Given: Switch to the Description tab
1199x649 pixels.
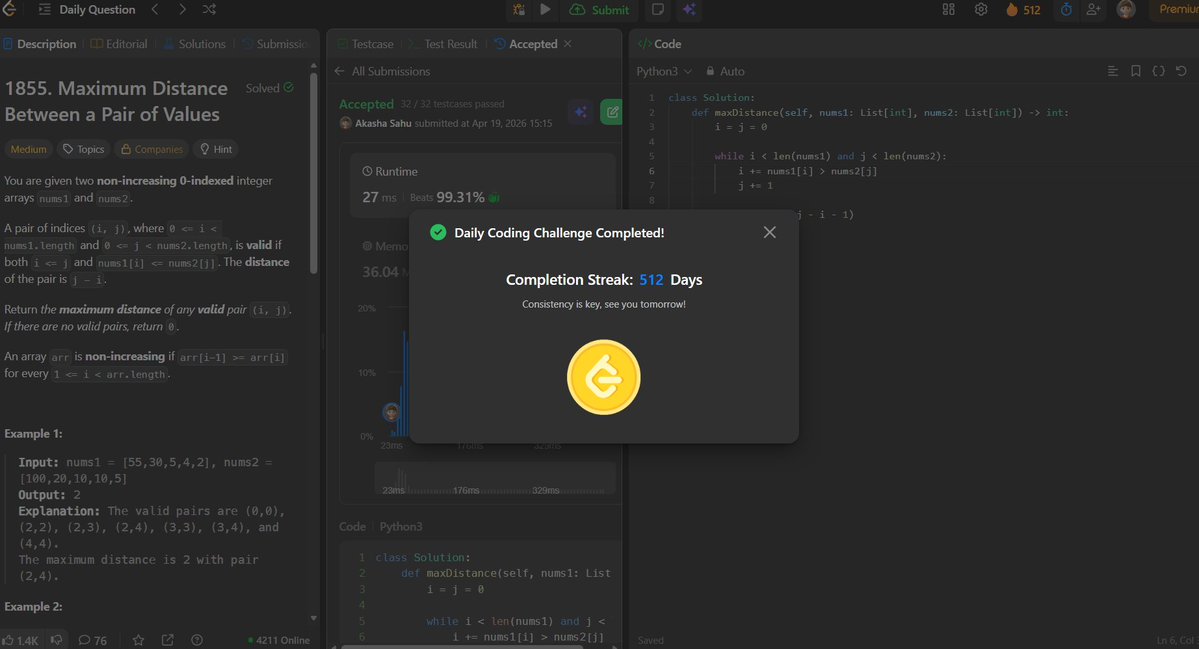Looking at the screenshot, I should [x=40, y=44].
